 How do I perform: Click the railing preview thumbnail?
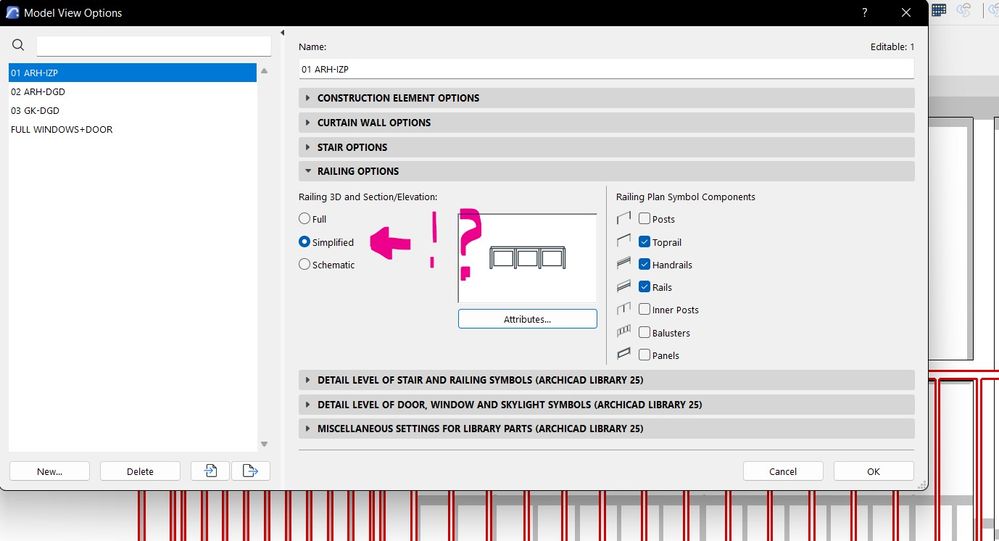528,257
